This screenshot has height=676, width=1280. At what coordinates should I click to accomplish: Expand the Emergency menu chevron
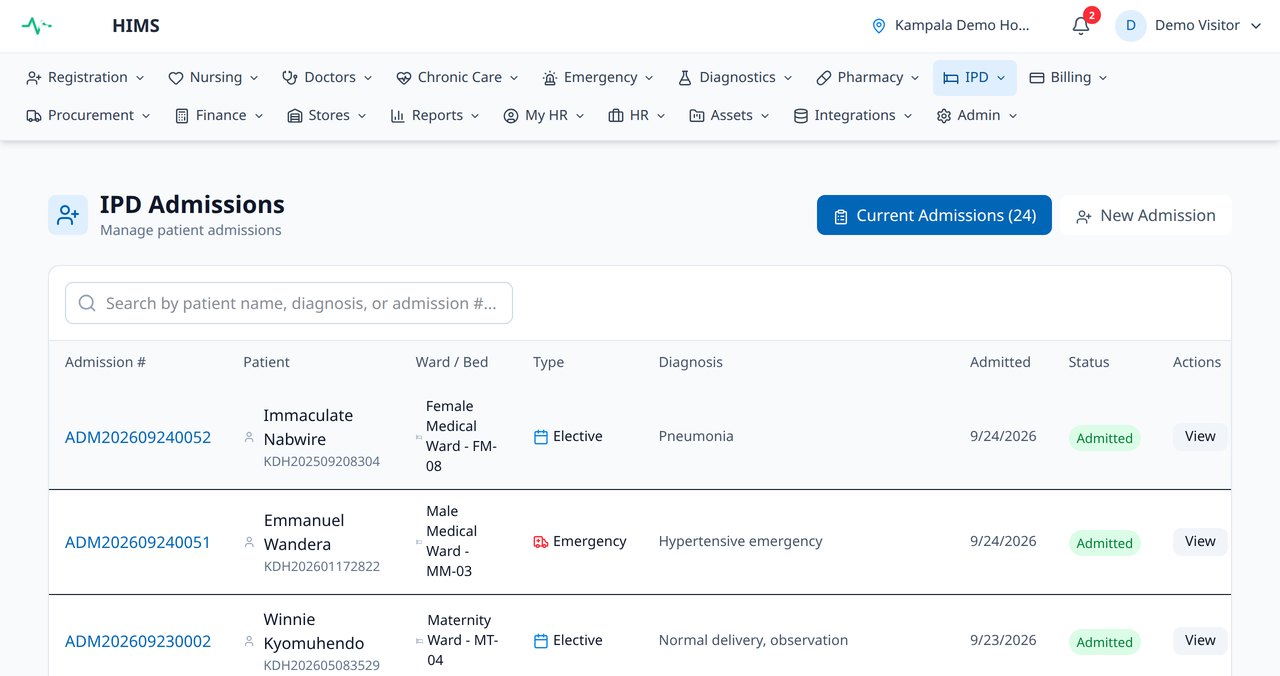(x=649, y=78)
